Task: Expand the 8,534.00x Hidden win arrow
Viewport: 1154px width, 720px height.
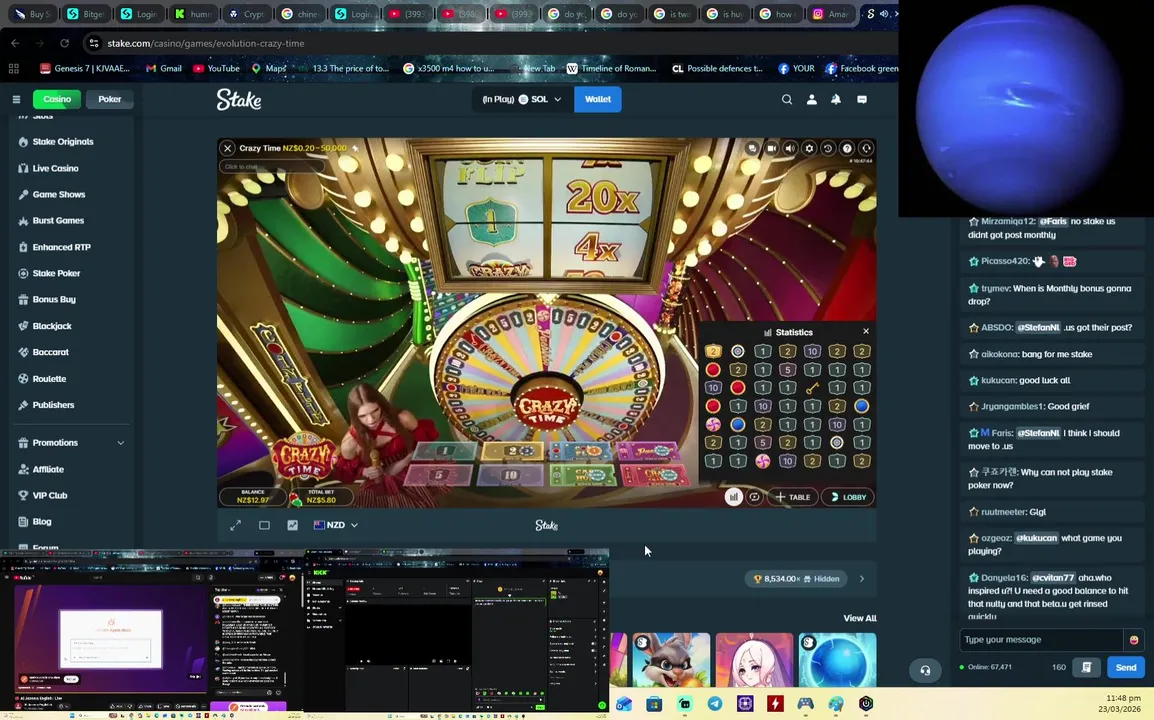Action: coord(862,579)
